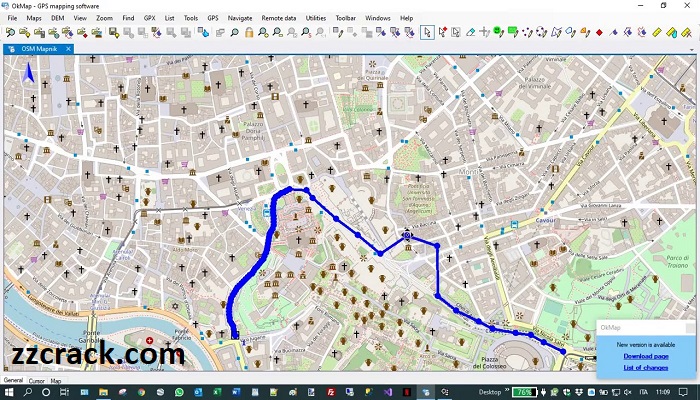Close the OSM Mapnik tab

(68, 49)
